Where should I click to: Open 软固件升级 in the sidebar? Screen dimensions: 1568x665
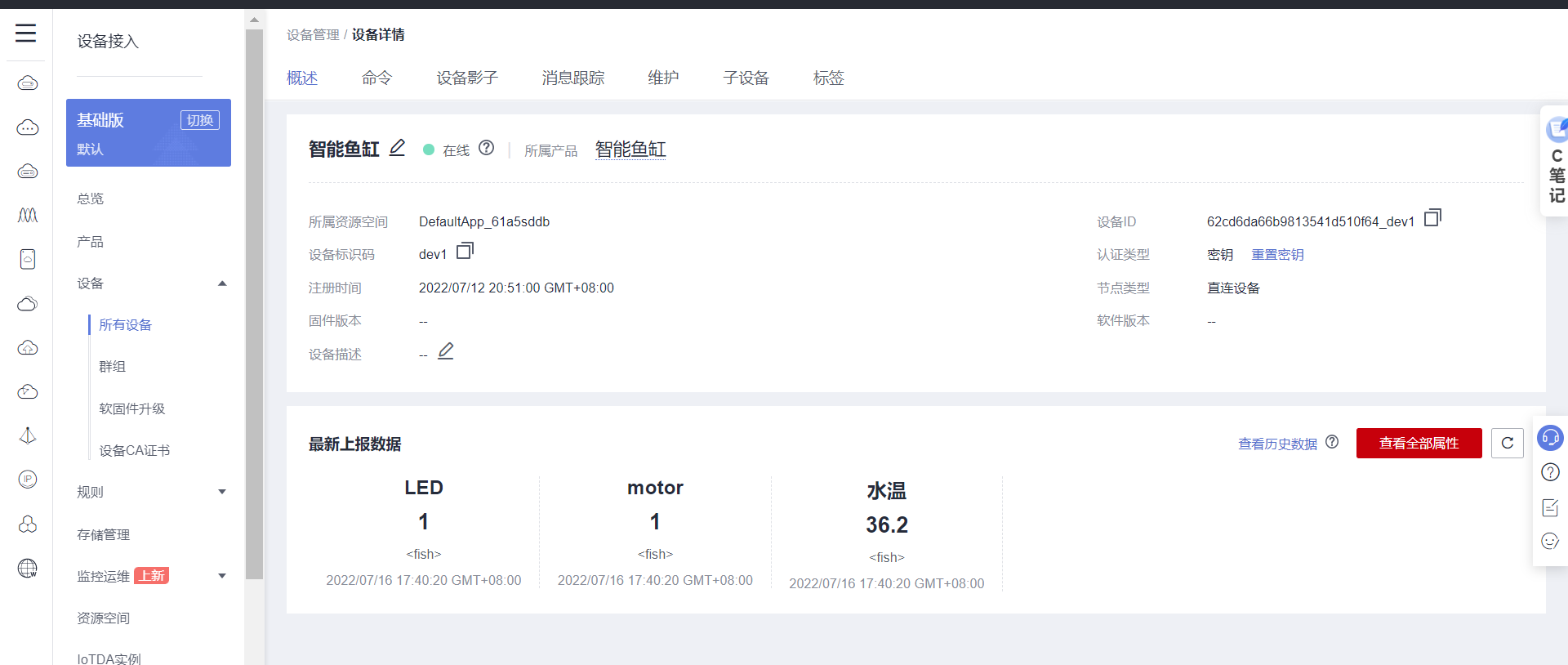point(132,408)
